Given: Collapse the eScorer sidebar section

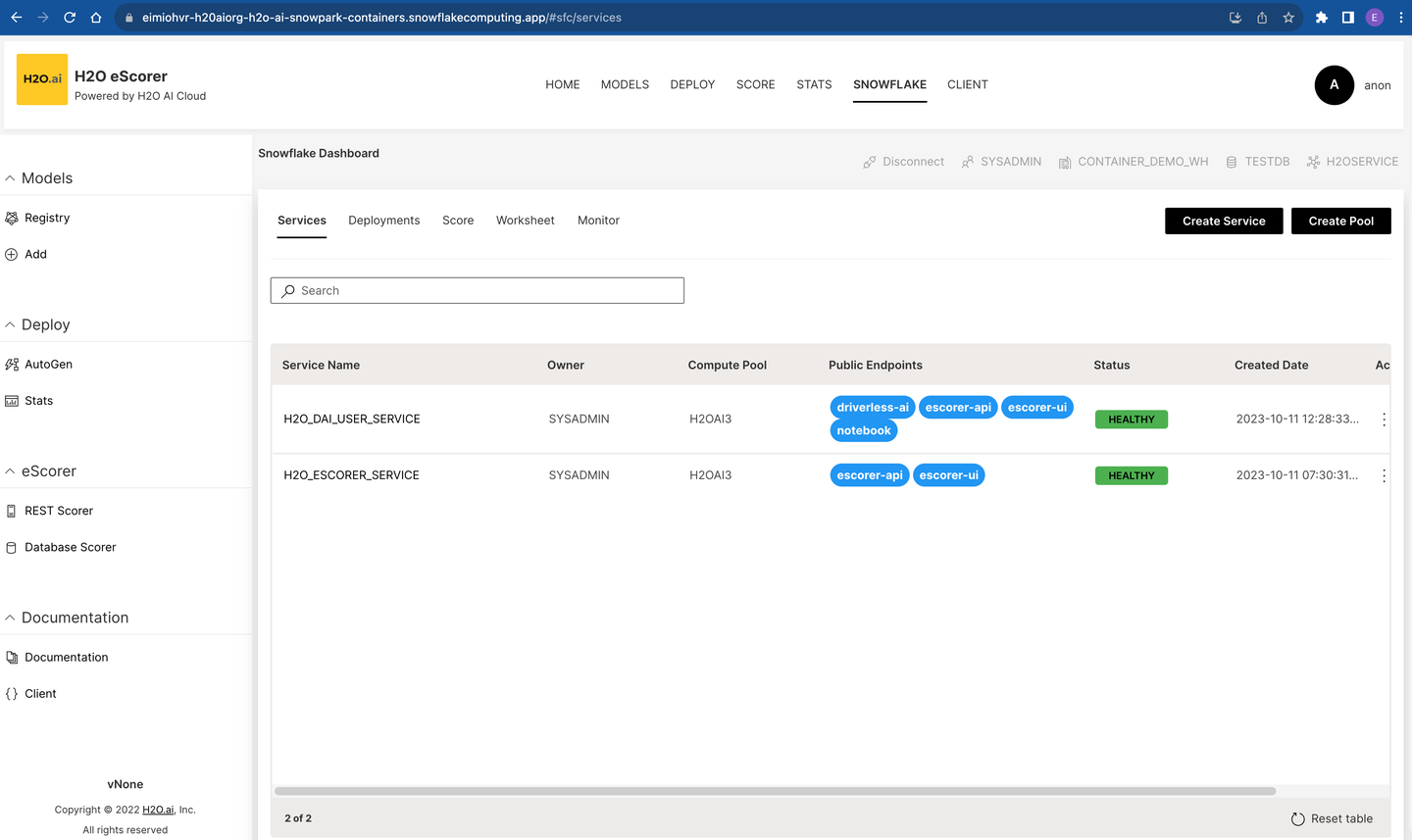Looking at the screenshot, I should 10,471.
